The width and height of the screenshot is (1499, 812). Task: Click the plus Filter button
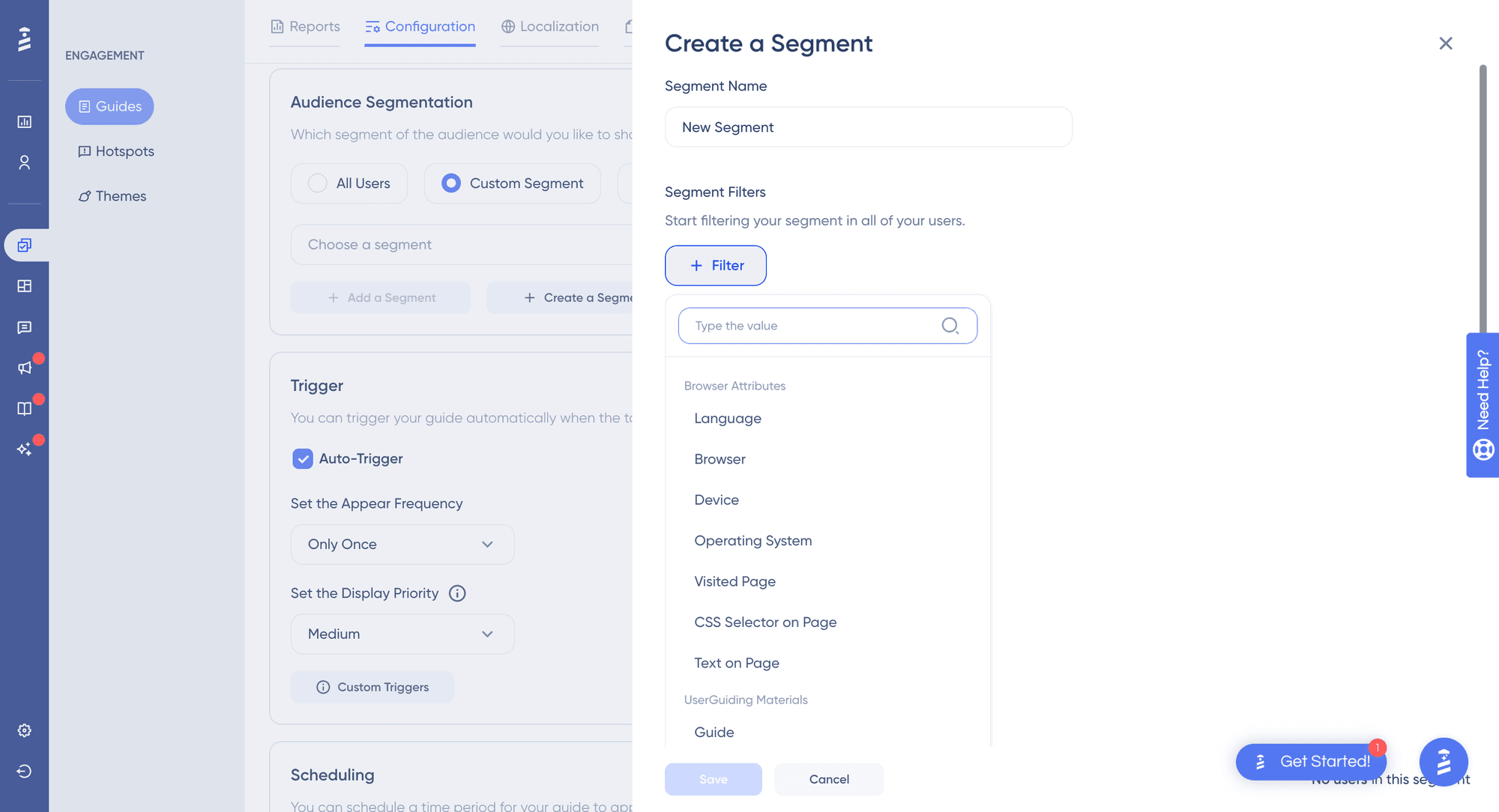pyautogui.click(x=716, y=266)
